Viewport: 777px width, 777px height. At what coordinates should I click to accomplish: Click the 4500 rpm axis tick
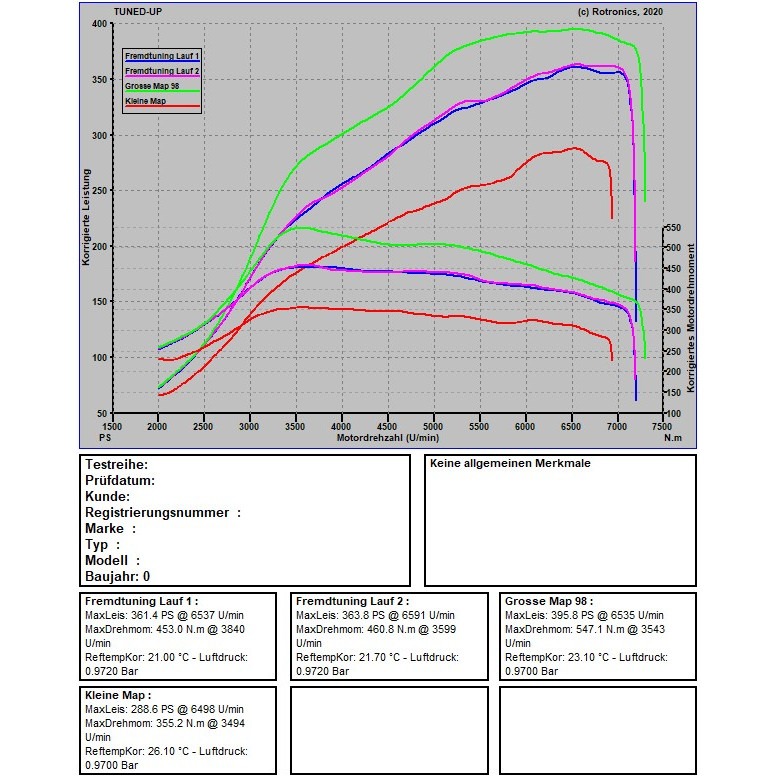click(x=387, y=426)
